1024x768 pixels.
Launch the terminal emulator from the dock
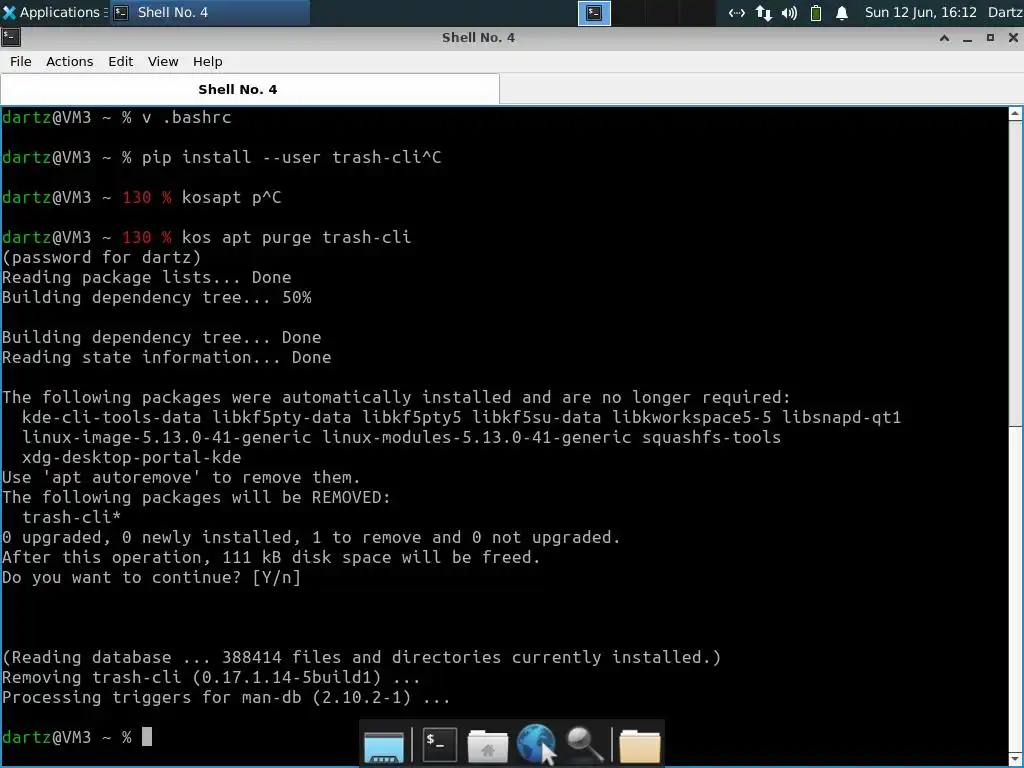pos(440,744)
